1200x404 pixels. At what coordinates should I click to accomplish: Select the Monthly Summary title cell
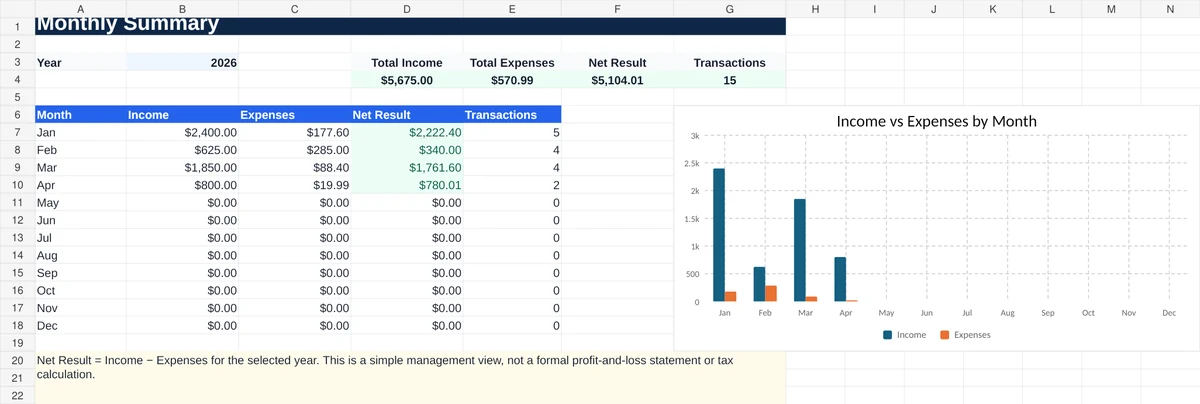410,25
